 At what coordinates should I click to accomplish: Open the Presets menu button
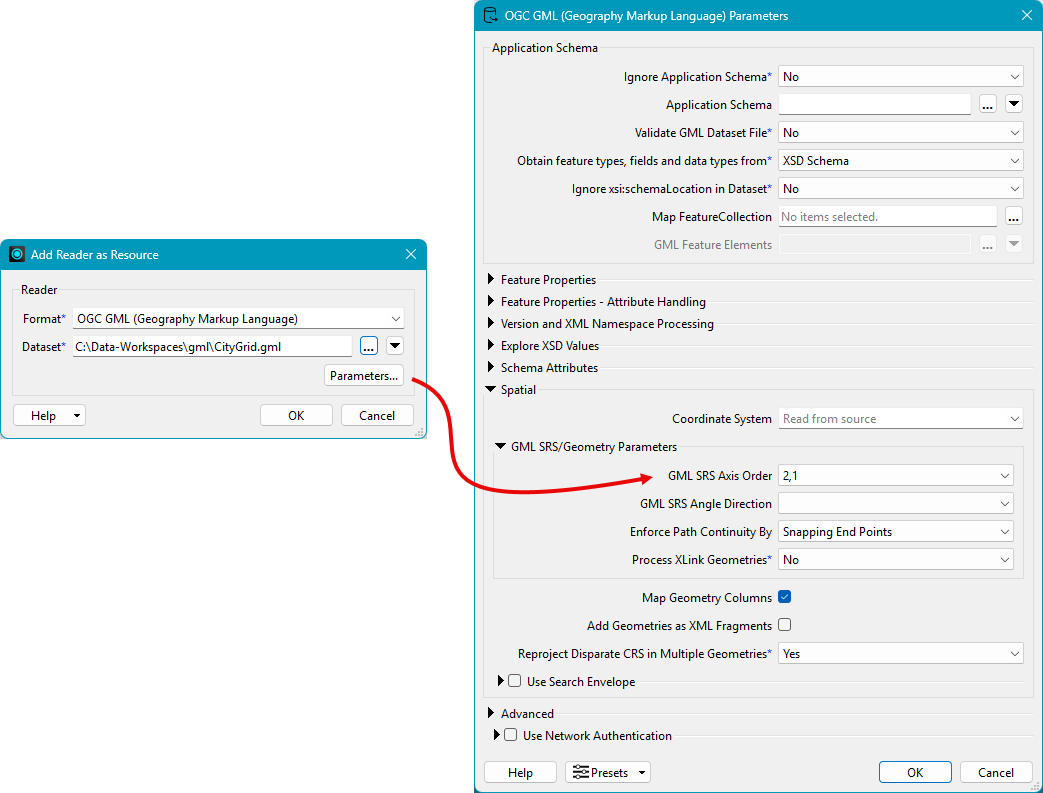608,772
